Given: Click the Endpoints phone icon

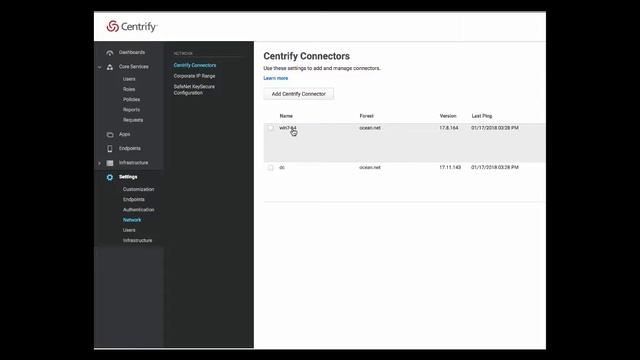Looking at the screenshot, I should pos(110,149).
